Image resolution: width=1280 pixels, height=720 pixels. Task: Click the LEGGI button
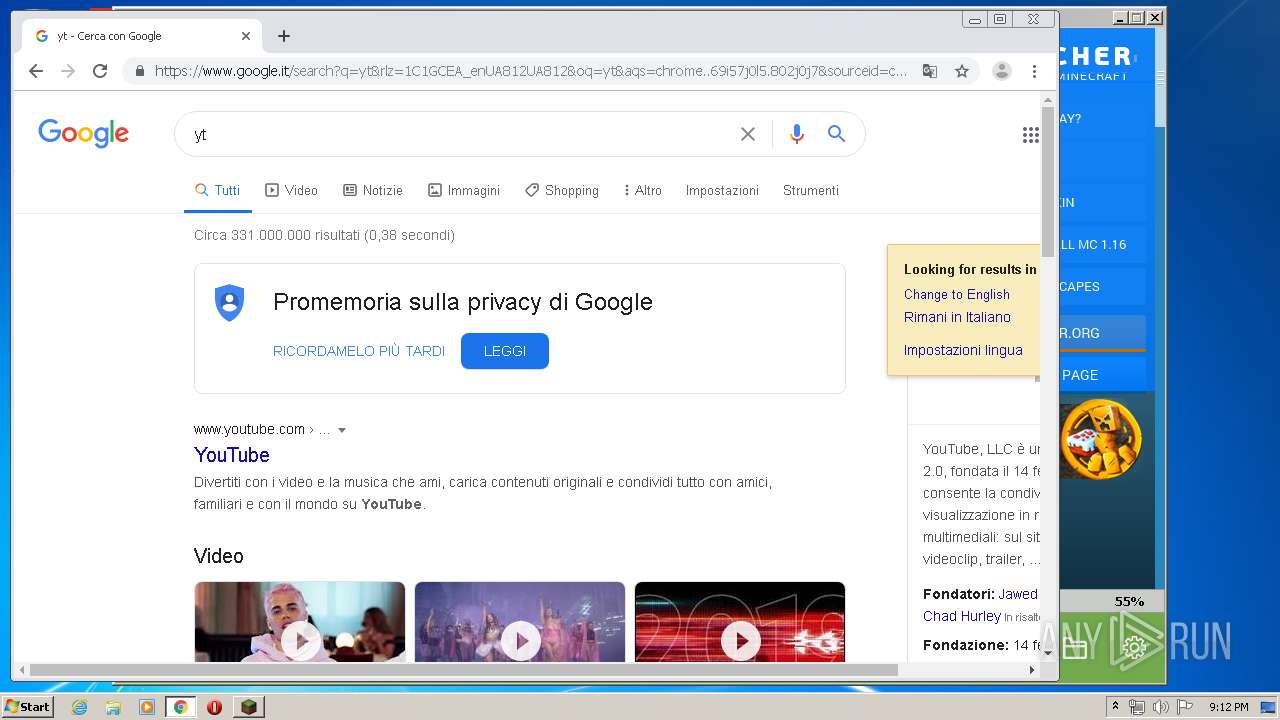pyautogui.click(x=505, y=351)
